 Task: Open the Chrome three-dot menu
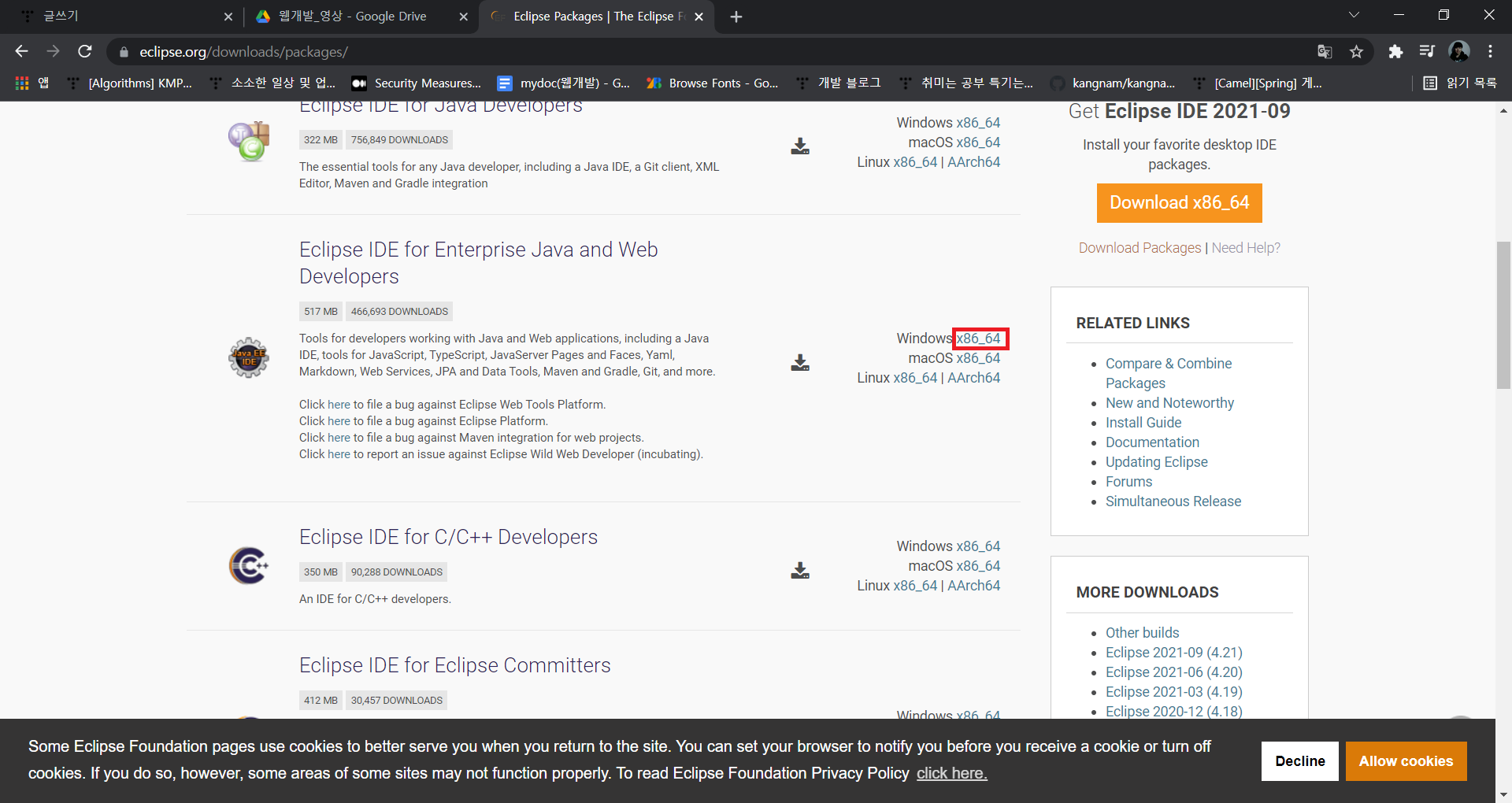coord(1490,52)
